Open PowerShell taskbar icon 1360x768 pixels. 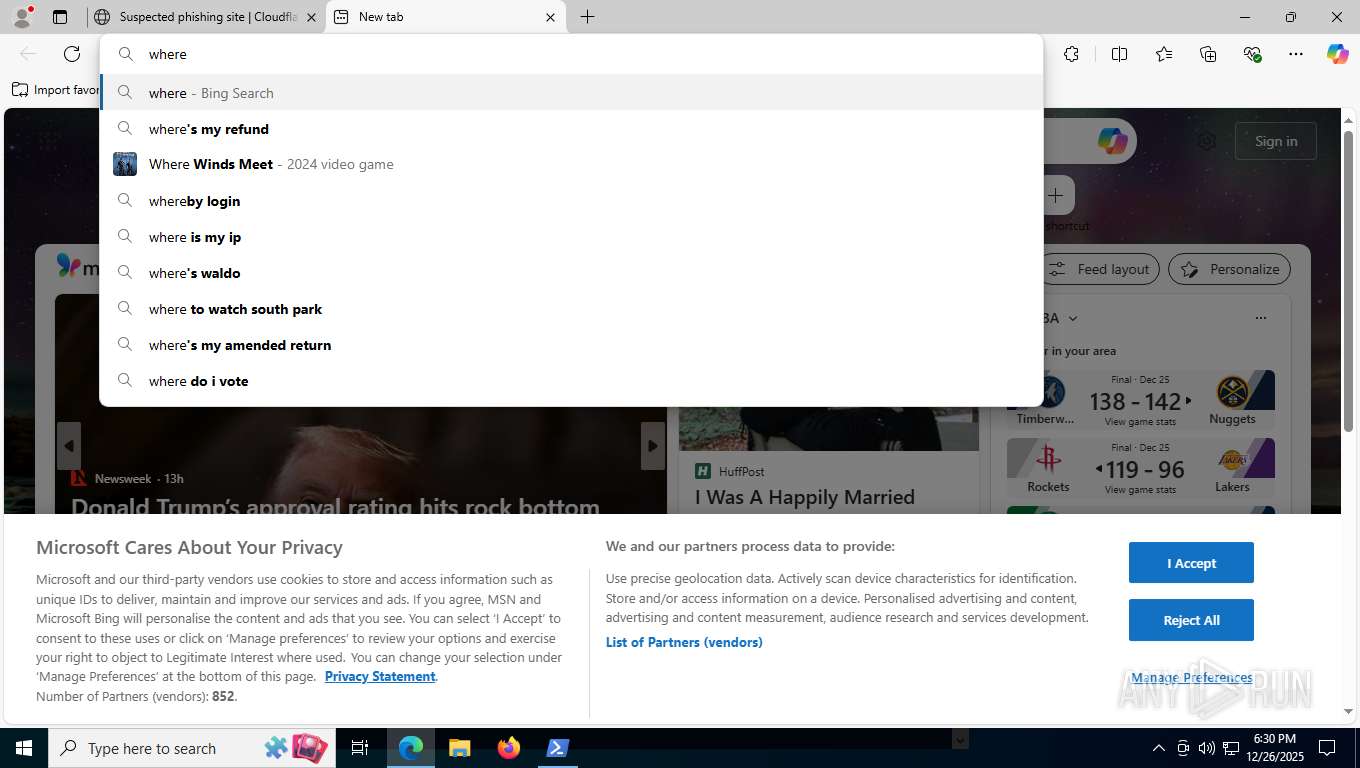557,748
